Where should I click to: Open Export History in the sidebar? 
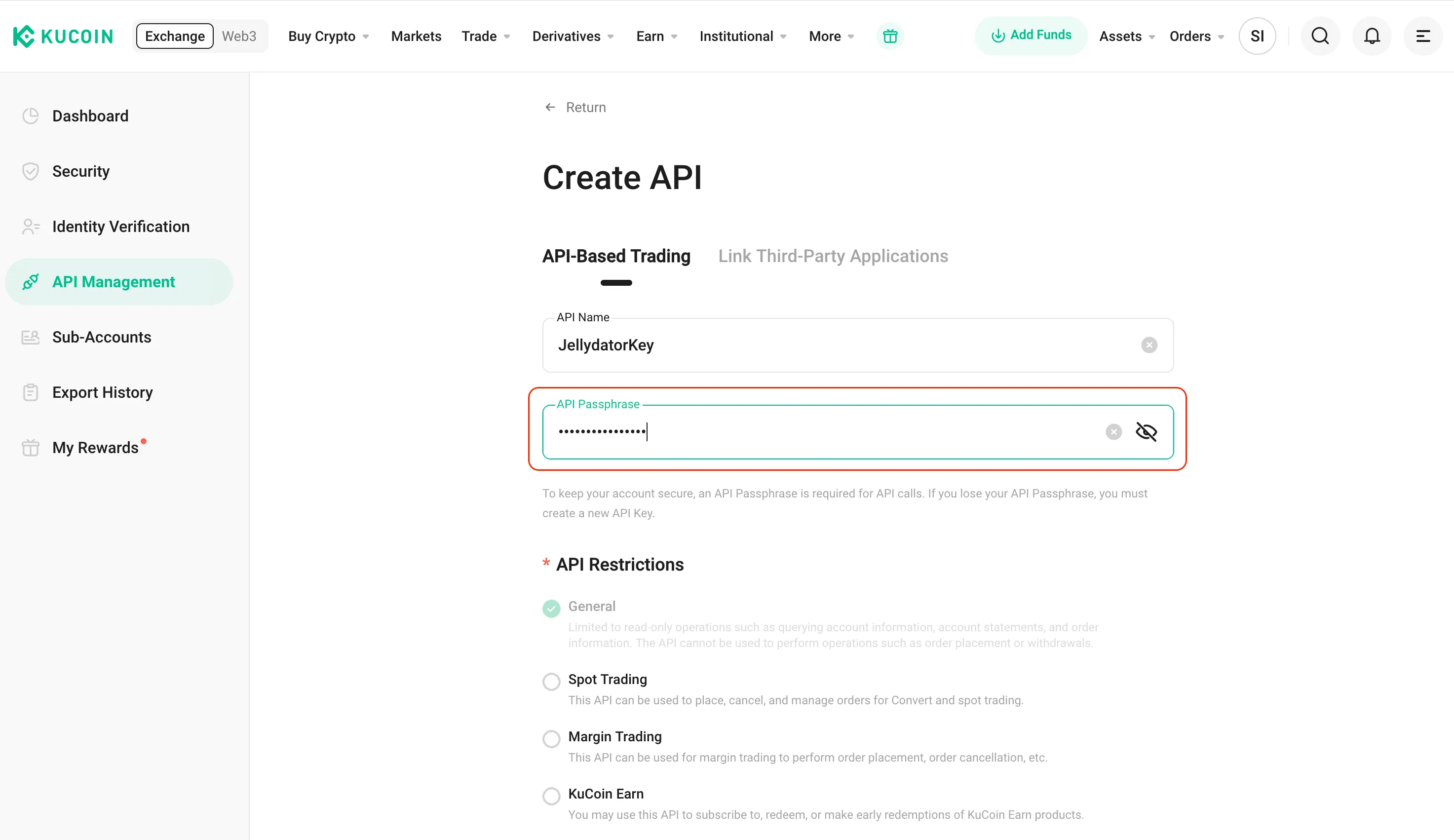(x=119, y=392)
